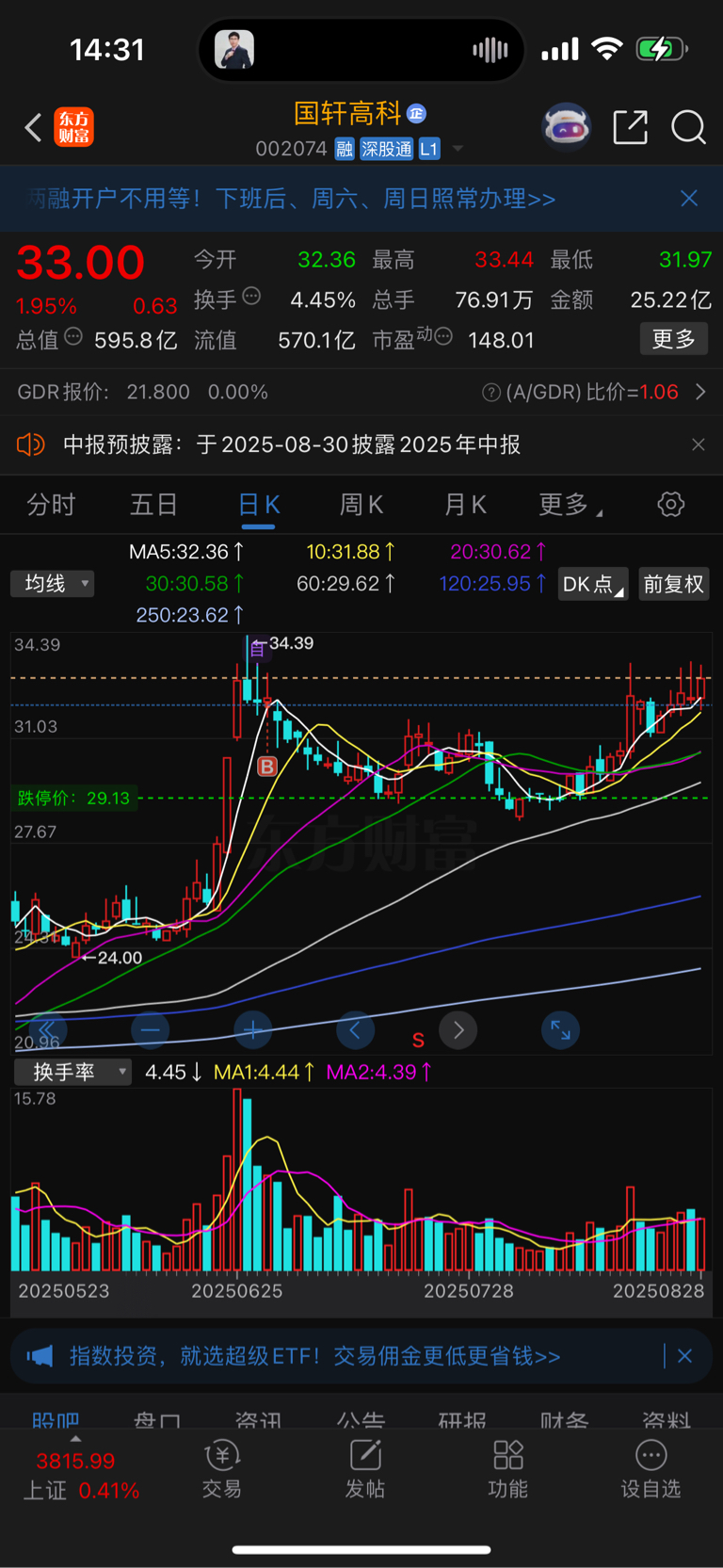Tap the megaphone ad icon

pos(40,1356)
